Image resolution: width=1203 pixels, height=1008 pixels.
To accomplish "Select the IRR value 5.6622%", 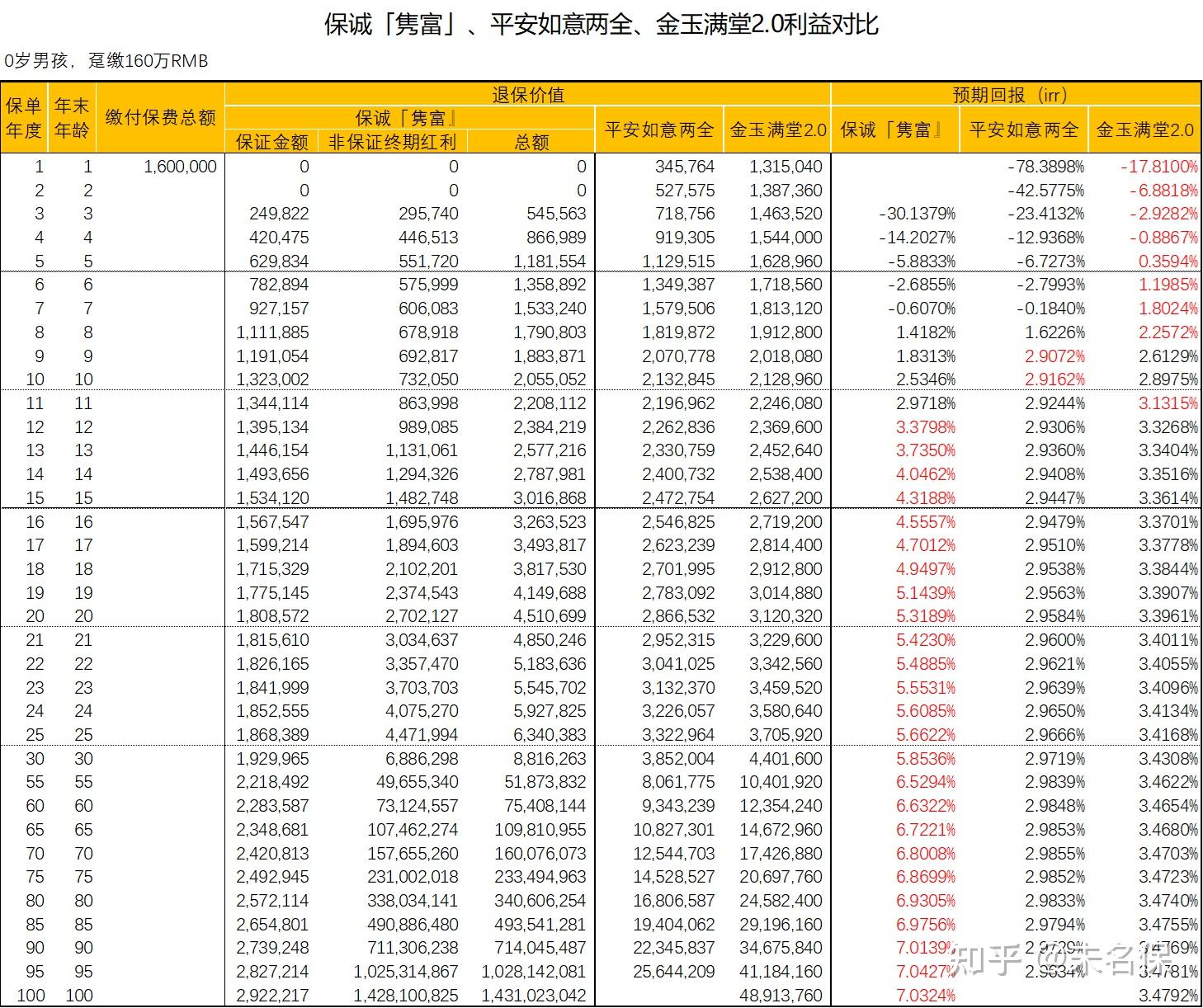I will coord(926,735).
